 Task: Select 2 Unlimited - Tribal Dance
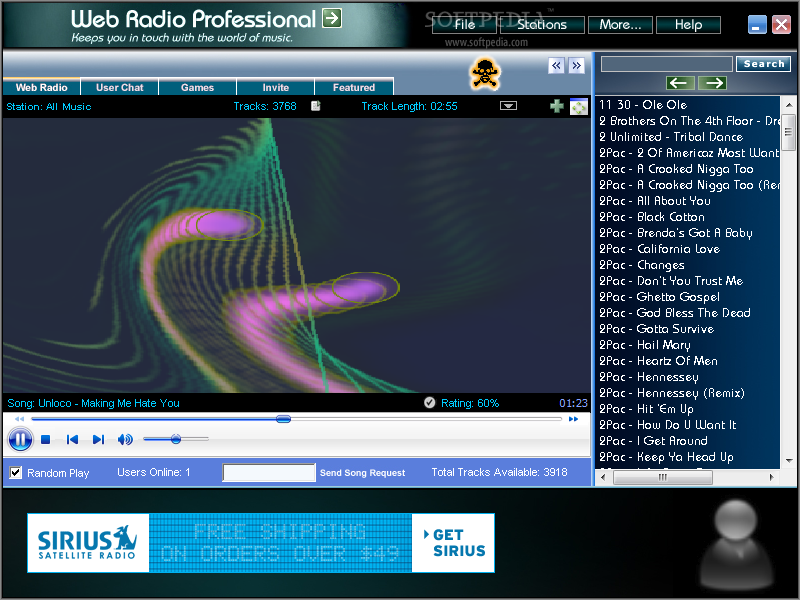coord(671,137)
